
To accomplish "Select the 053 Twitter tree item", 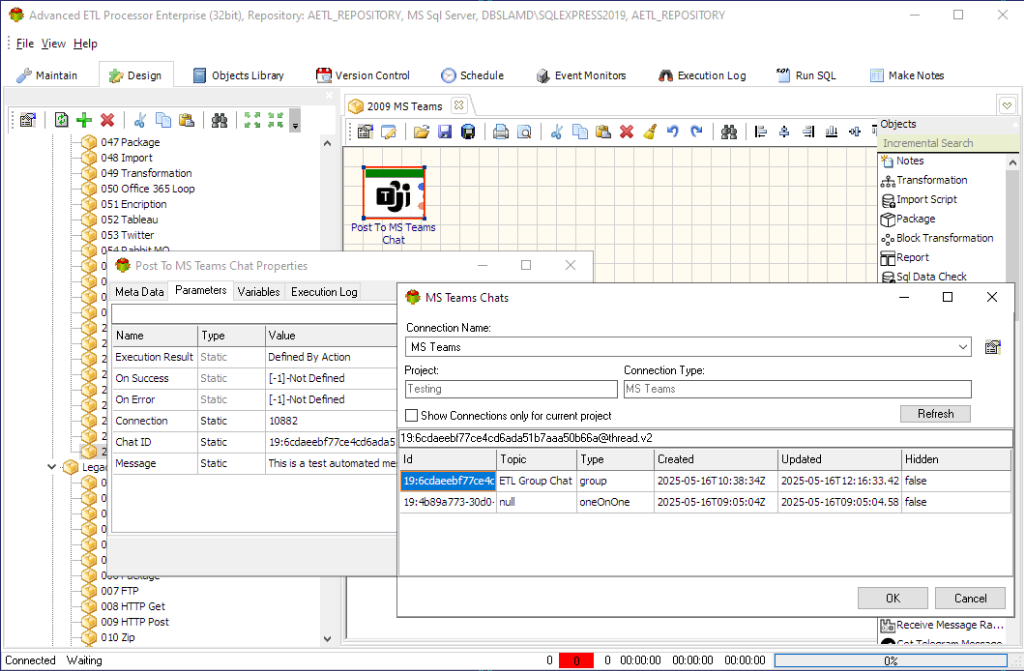I will 127,235.
